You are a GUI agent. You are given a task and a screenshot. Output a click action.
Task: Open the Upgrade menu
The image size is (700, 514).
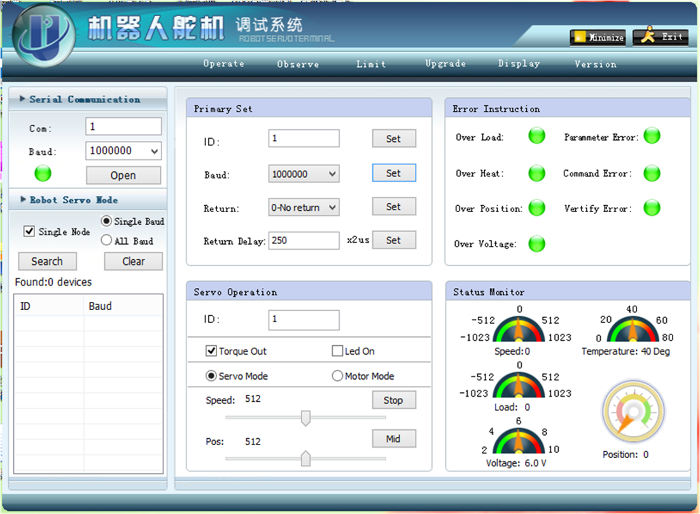[x=445, y=64]
